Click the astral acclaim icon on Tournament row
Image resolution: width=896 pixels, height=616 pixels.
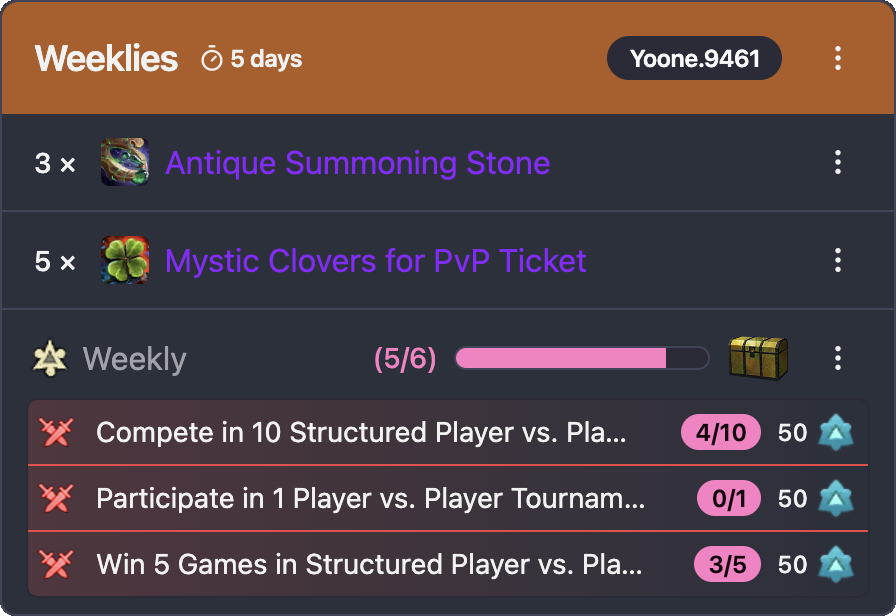pyautogui.click(x=835, y=498)
